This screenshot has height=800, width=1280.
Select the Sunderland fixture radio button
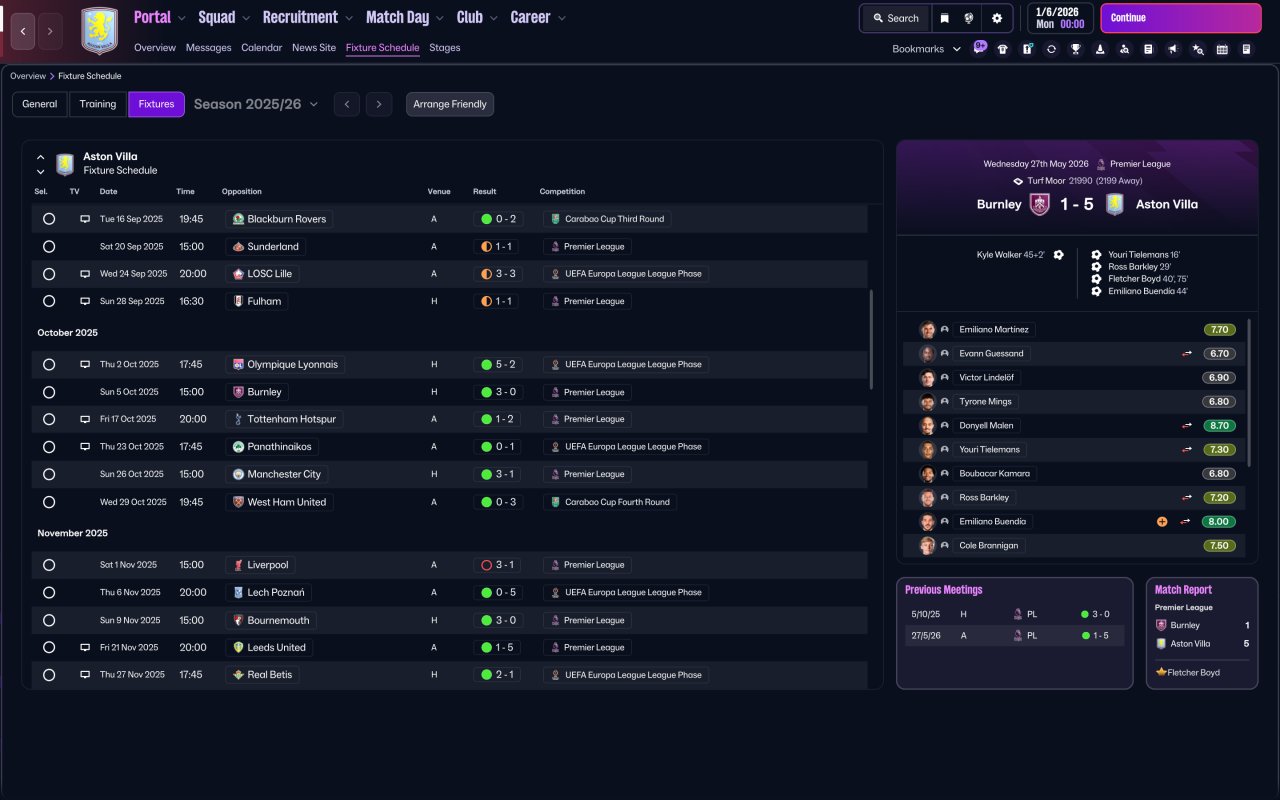point(49,246)
